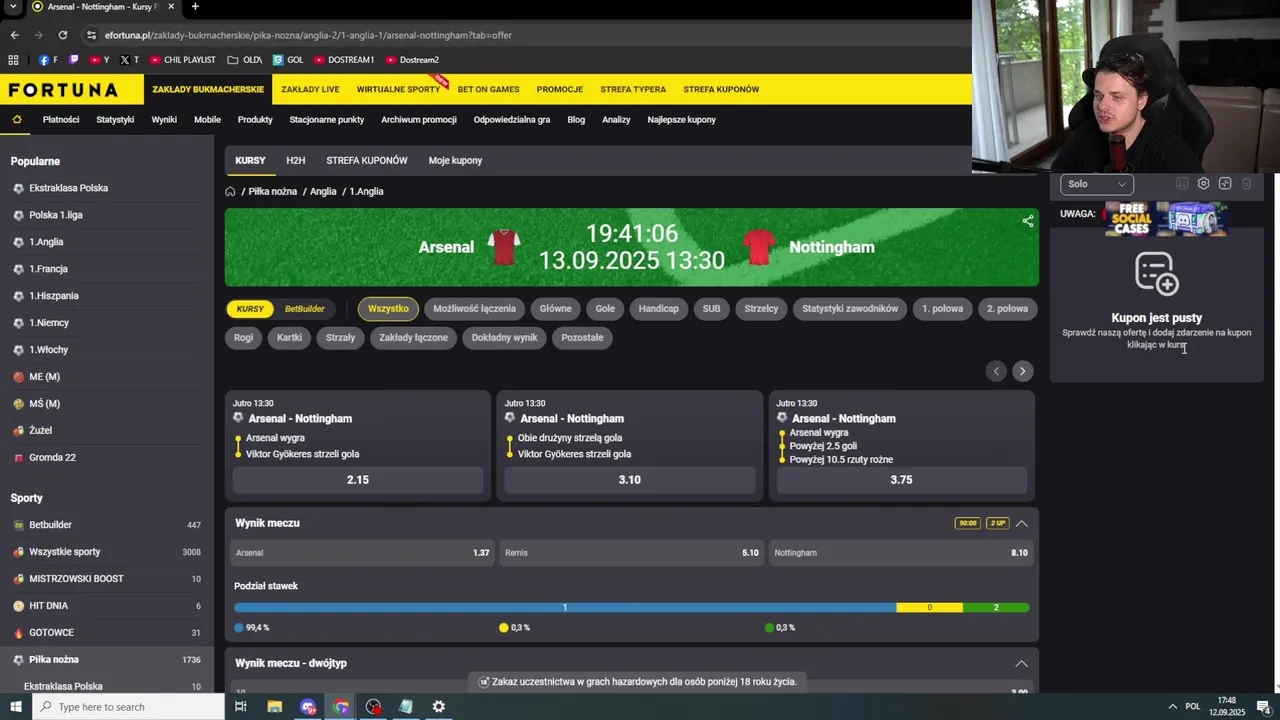Open coupon settings gear icon
This screenshot has width=1280, height=720.
[x=1203, y=184]
